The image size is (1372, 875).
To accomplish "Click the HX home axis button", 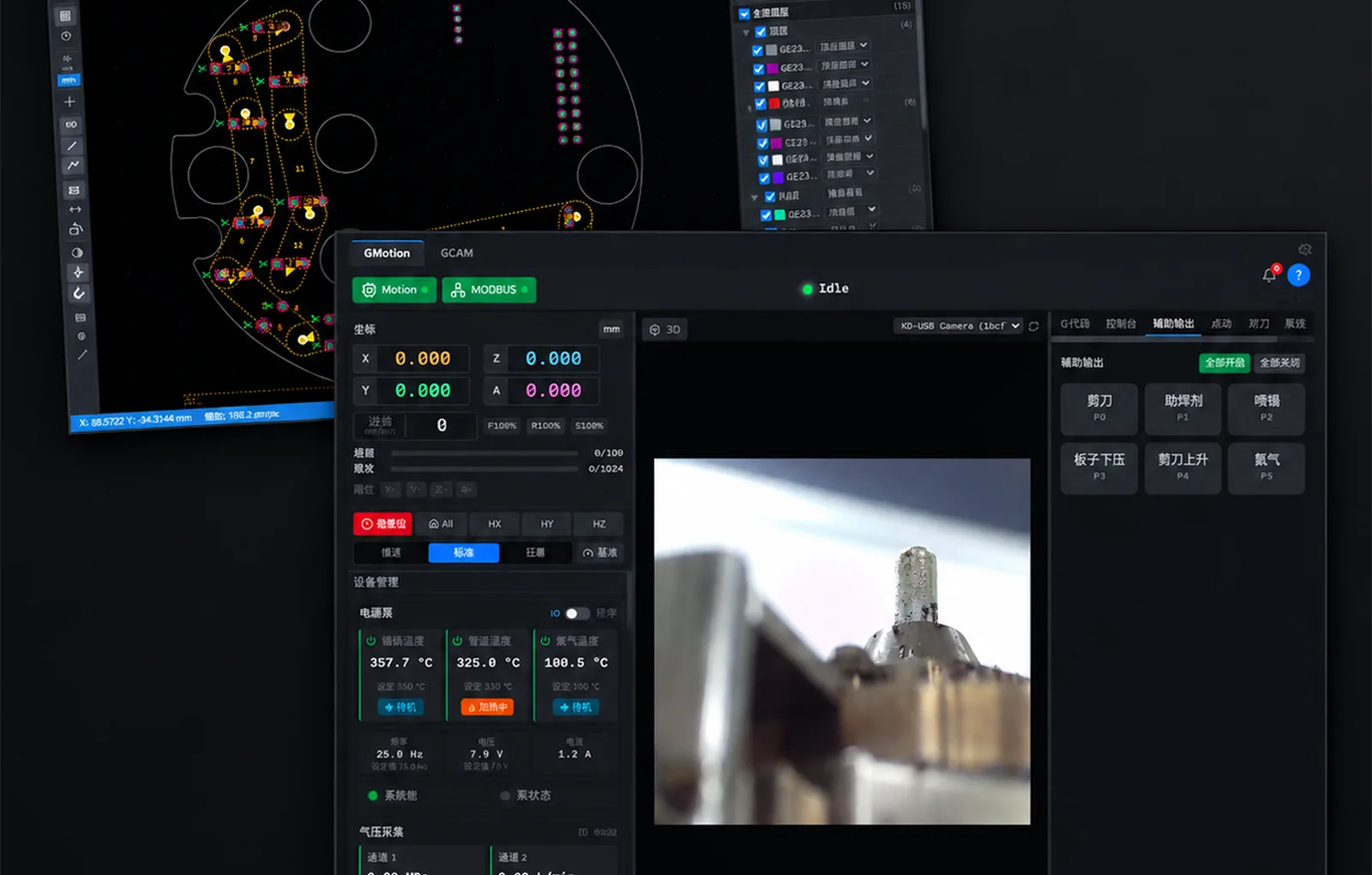I will click(x=495, y=523).
